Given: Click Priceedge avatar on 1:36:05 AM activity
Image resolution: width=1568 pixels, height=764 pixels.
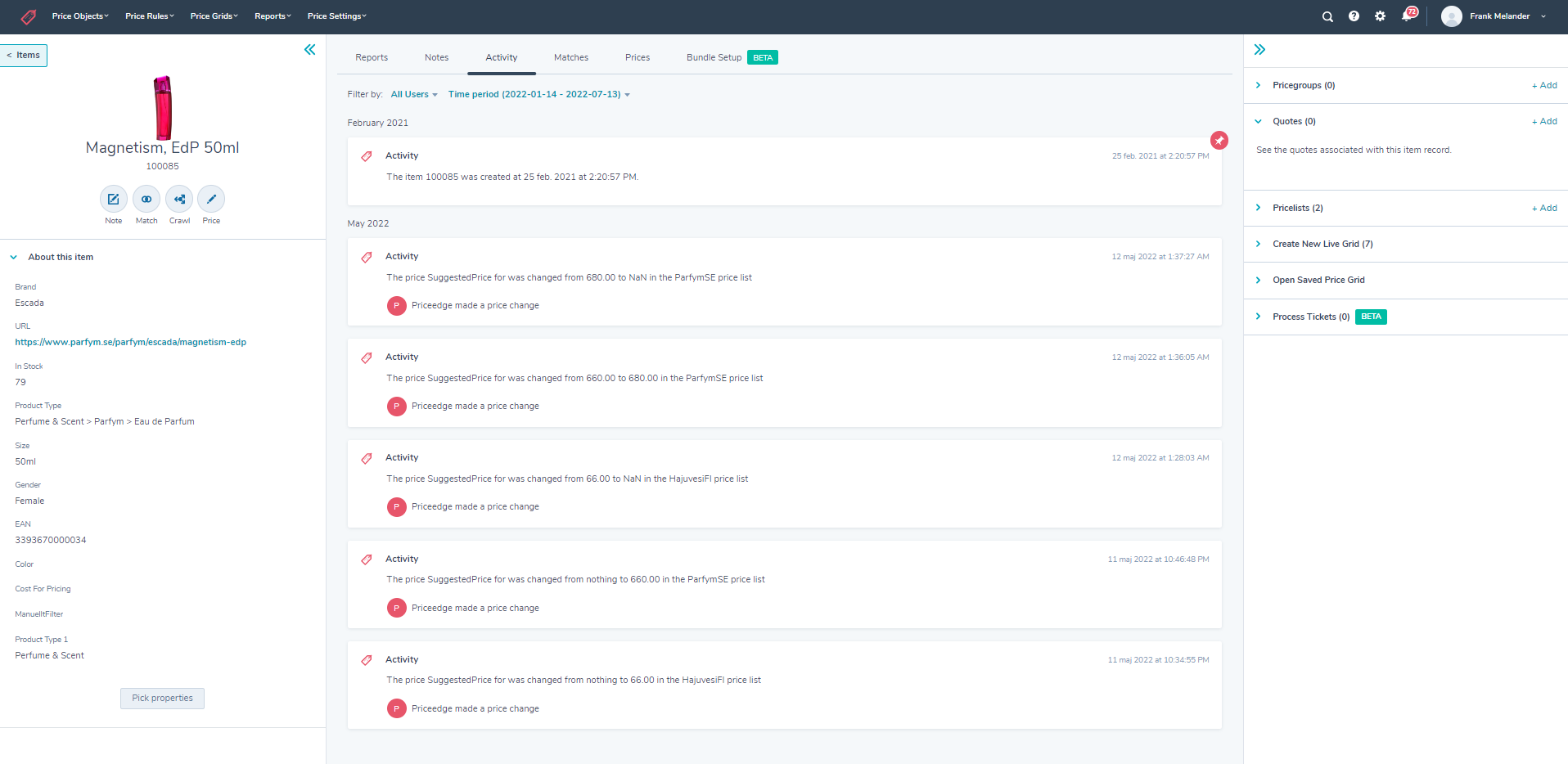Looking at the screenshot, I should (x=396, y=407).
